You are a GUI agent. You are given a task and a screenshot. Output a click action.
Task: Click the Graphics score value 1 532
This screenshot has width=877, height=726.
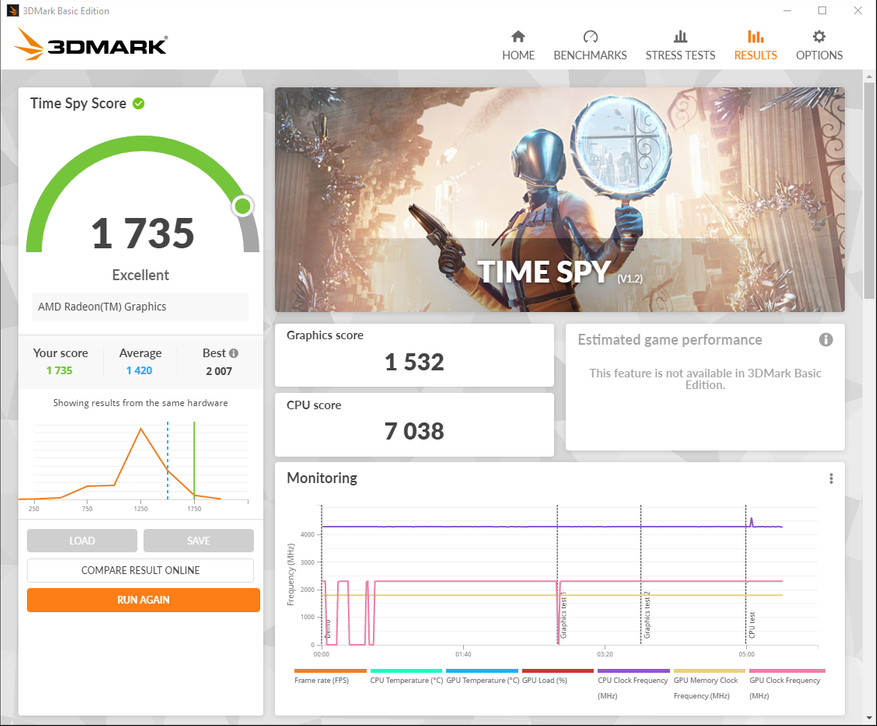[414, 362]
